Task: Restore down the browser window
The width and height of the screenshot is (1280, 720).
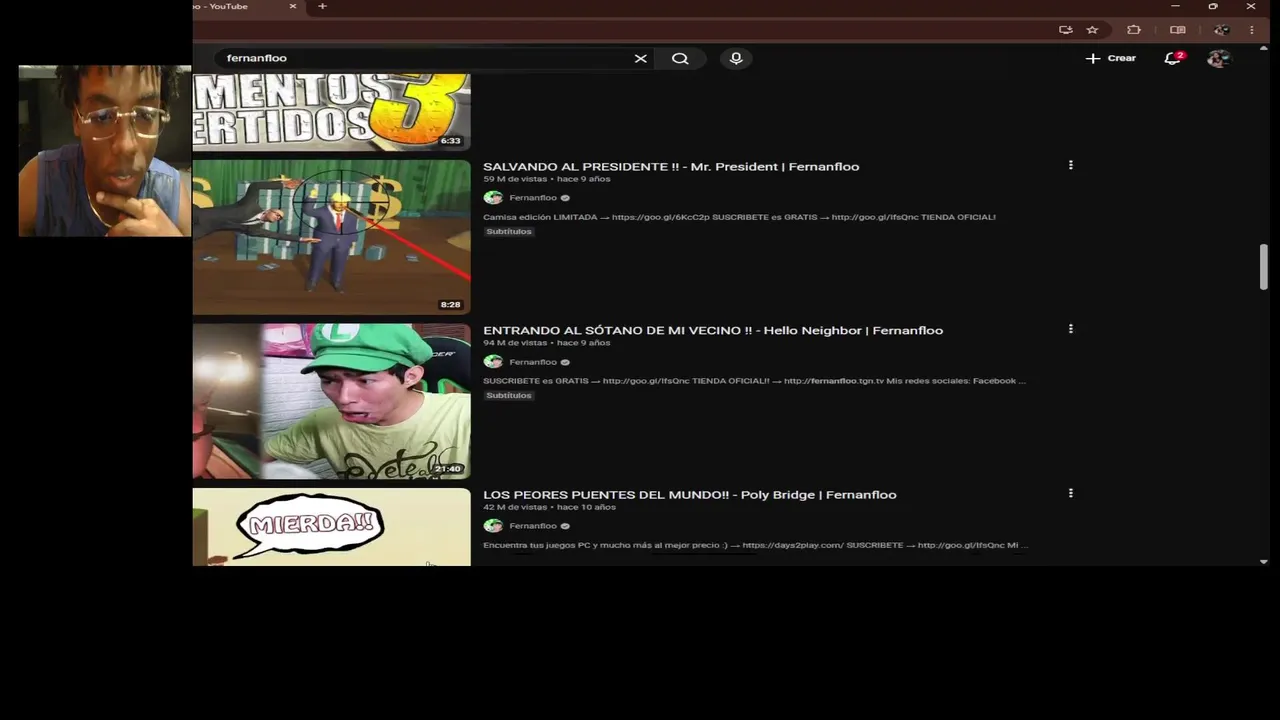Action: pyautogui.click(x=1213, y=6)
